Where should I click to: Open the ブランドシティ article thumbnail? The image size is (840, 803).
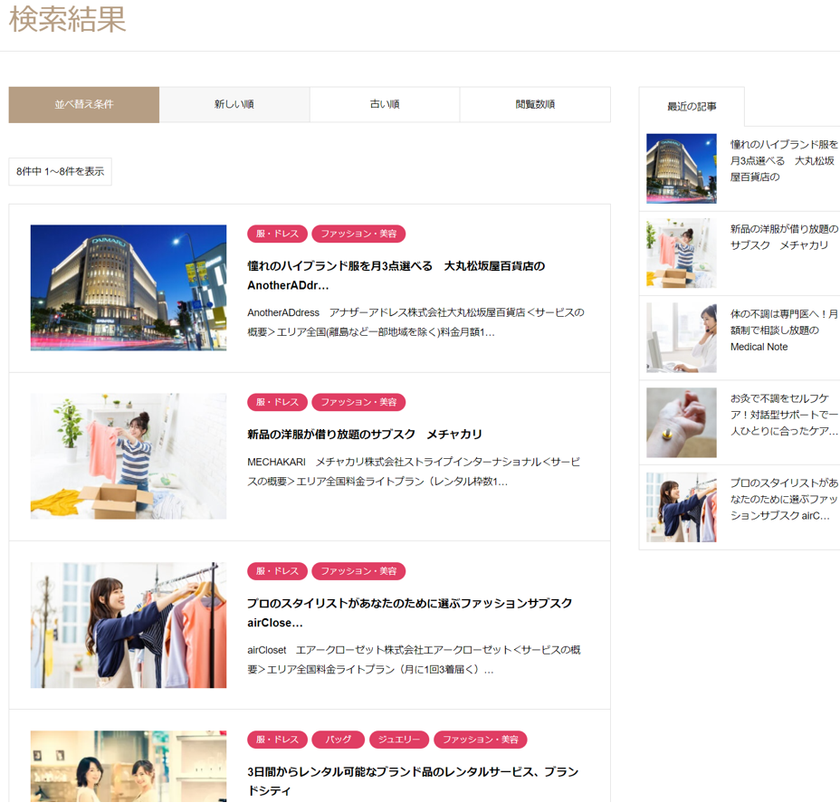[128, 767]
